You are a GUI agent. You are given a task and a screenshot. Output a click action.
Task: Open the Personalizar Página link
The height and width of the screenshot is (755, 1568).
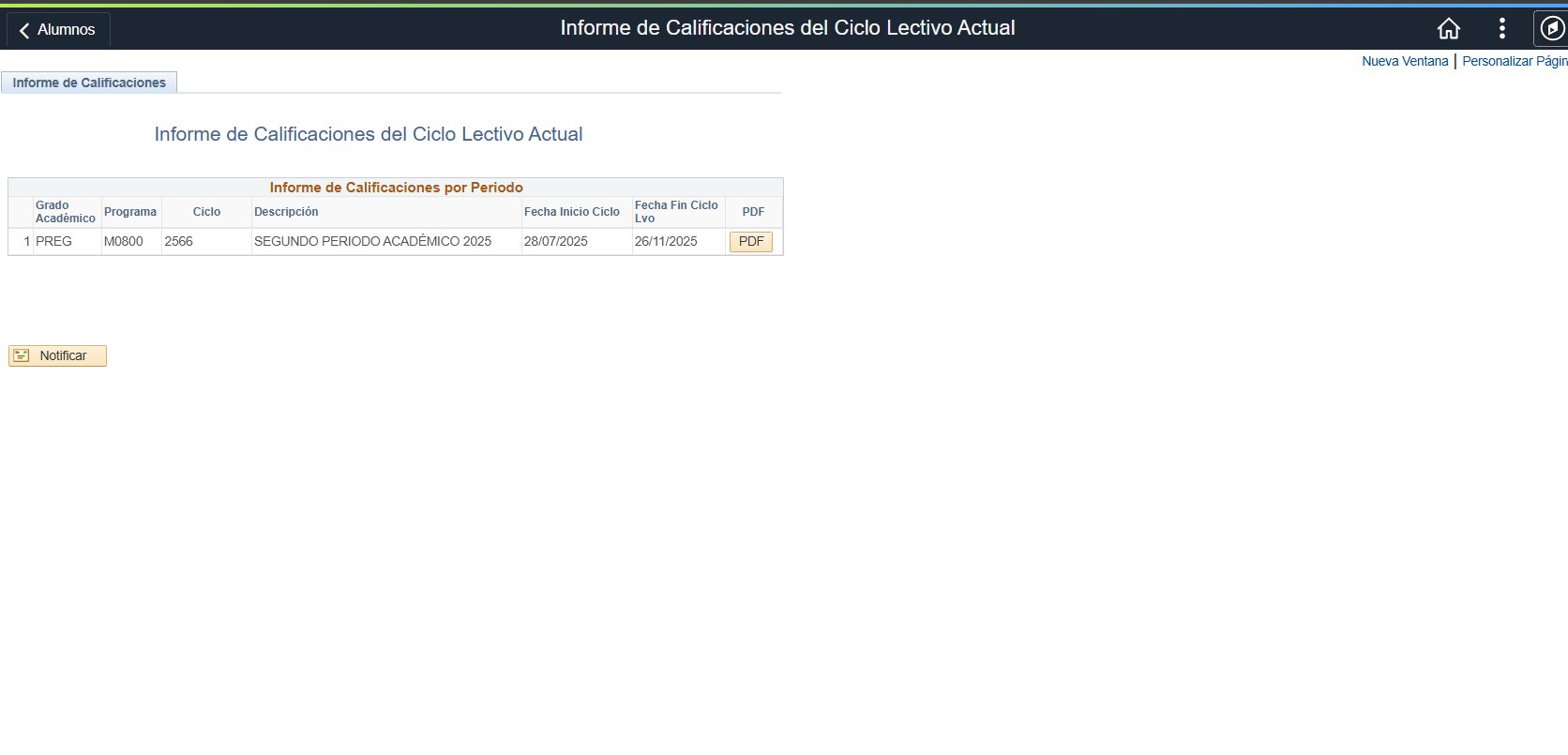point(1515,61)
